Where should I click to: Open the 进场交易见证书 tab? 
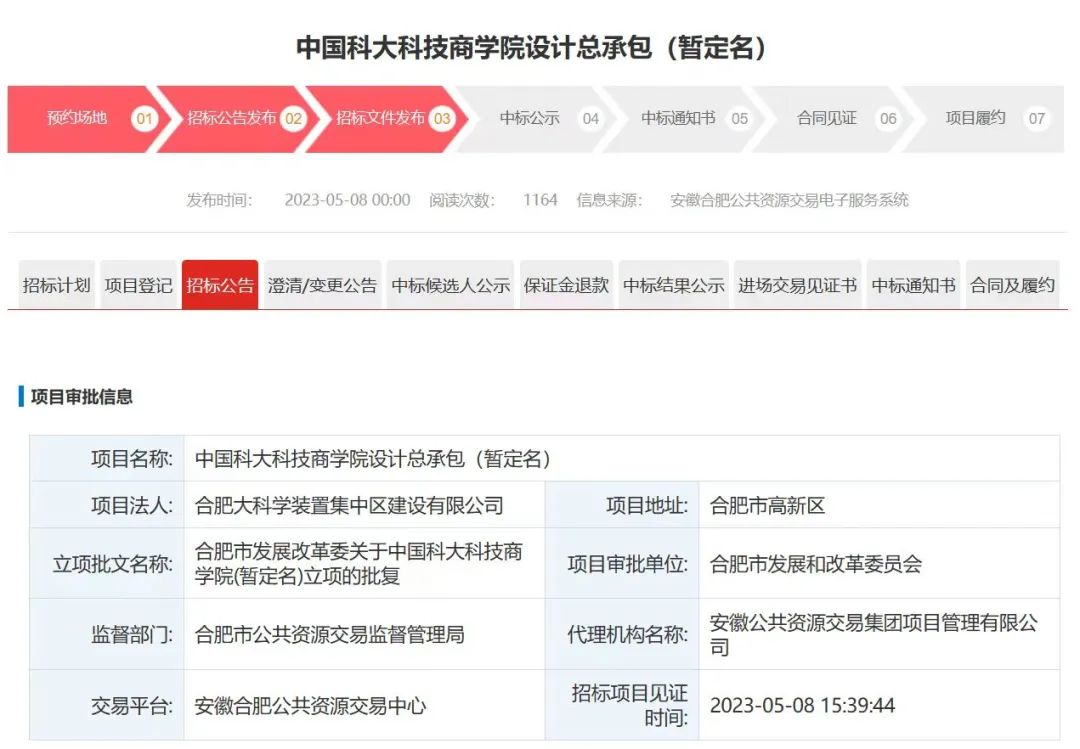point(798,285)
